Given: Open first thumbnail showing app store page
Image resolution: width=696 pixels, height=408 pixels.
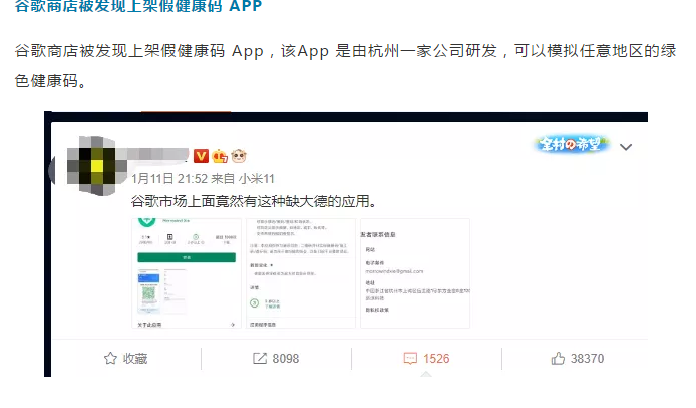Looking at the screenshot, I should [x=186, y=273].
